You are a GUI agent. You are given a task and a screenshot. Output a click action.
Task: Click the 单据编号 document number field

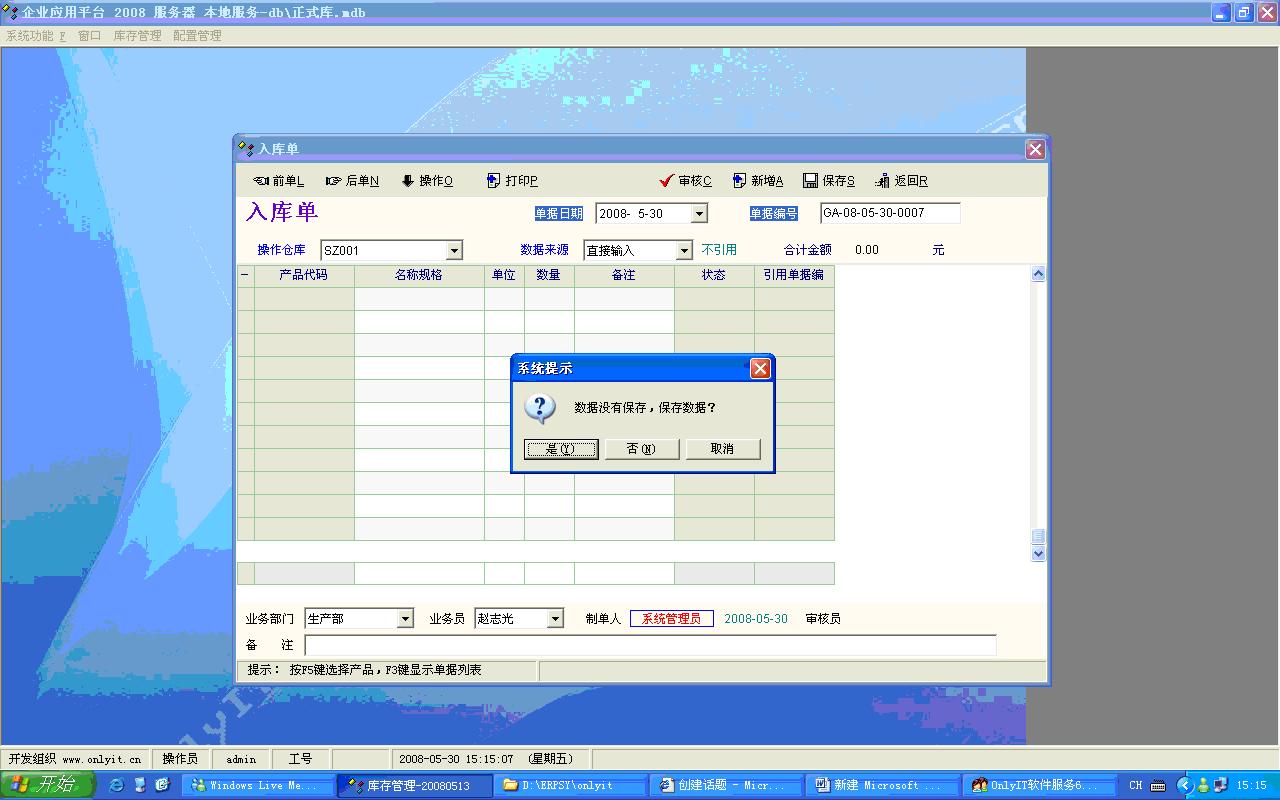point(889,213)
